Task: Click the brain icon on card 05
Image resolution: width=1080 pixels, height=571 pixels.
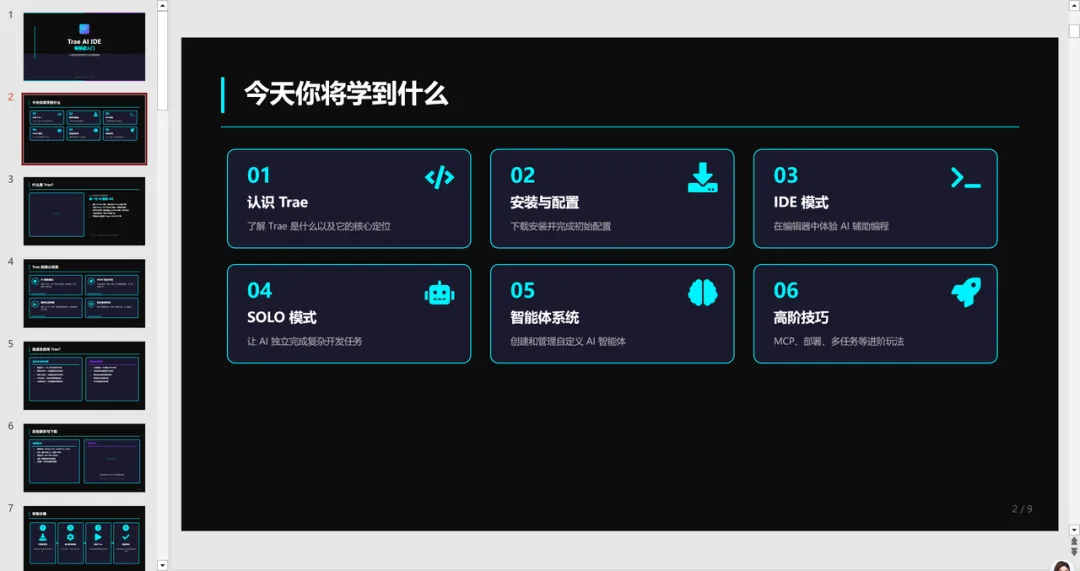Action: coord(703,293)
